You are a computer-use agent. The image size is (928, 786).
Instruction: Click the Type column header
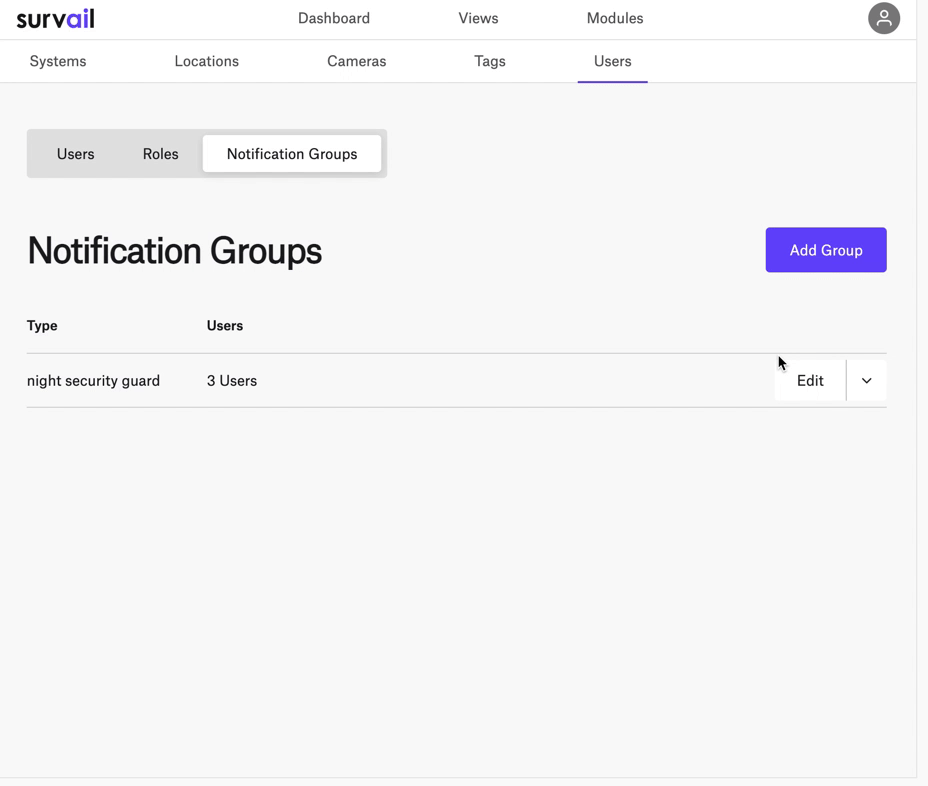(42, 326)
